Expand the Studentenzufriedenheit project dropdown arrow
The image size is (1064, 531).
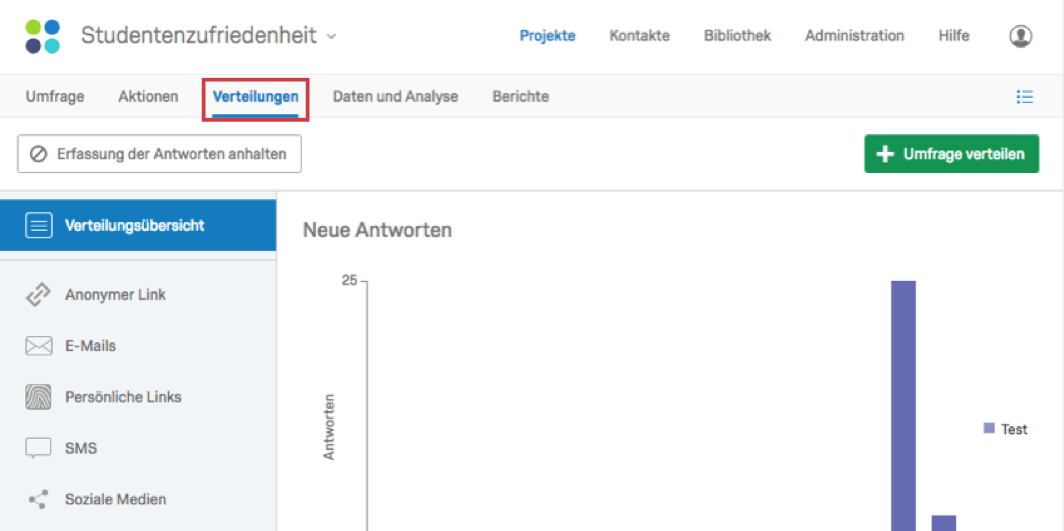(331, 36)
